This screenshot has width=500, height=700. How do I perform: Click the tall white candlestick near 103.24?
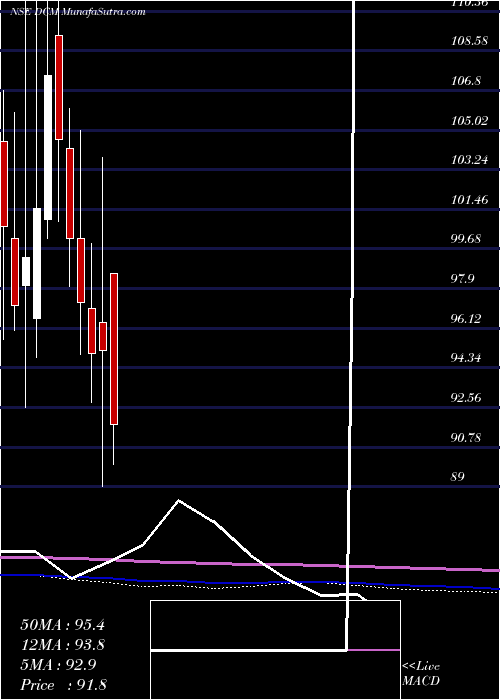click(x=48, y=147)
